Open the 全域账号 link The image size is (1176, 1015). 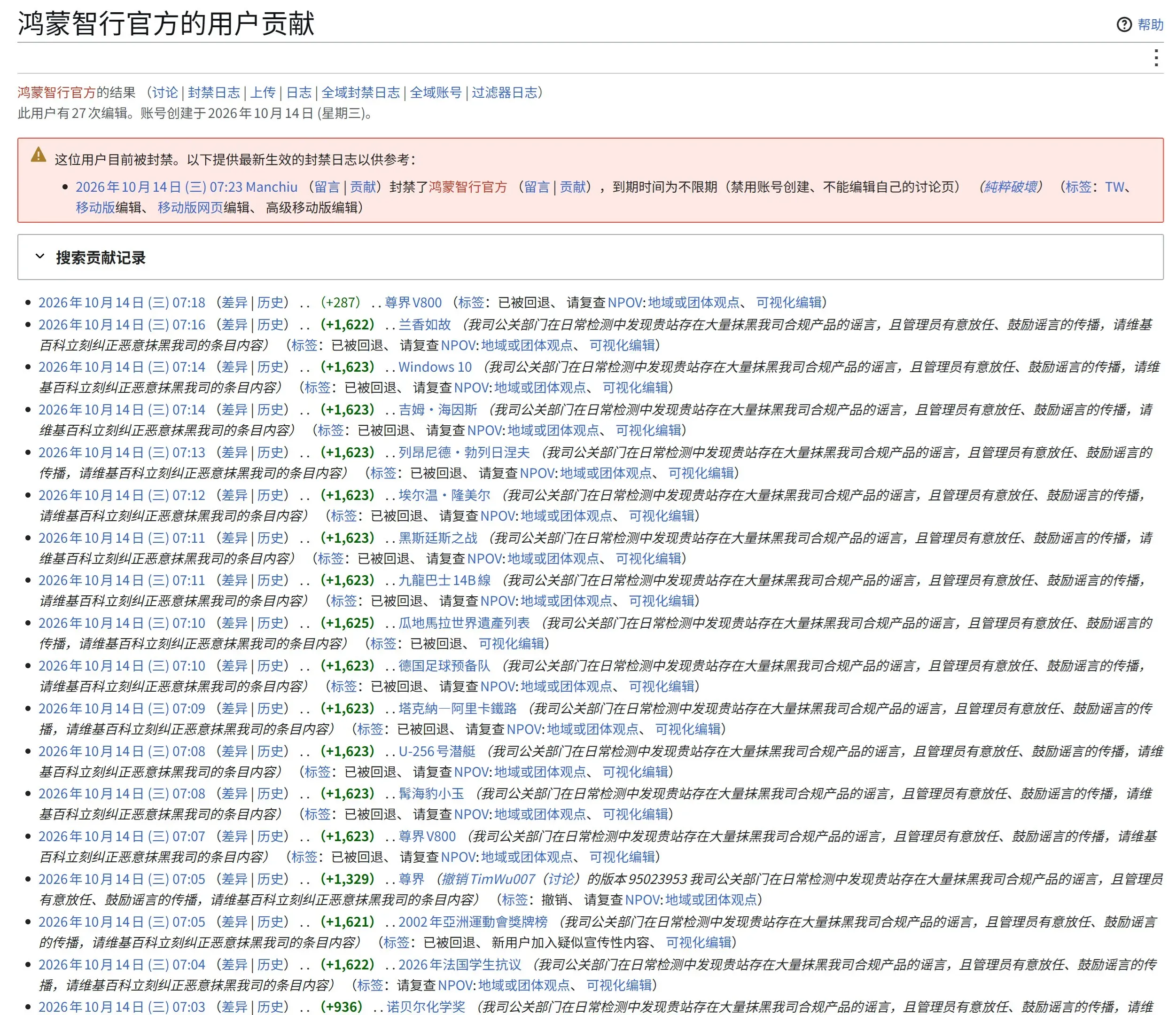(x=436, y=93)
